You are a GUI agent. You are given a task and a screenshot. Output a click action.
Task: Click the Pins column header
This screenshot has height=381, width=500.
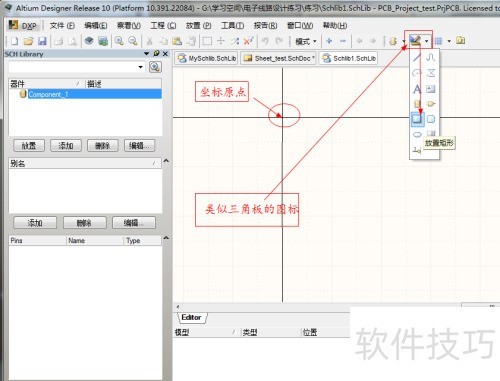point(37,240)
